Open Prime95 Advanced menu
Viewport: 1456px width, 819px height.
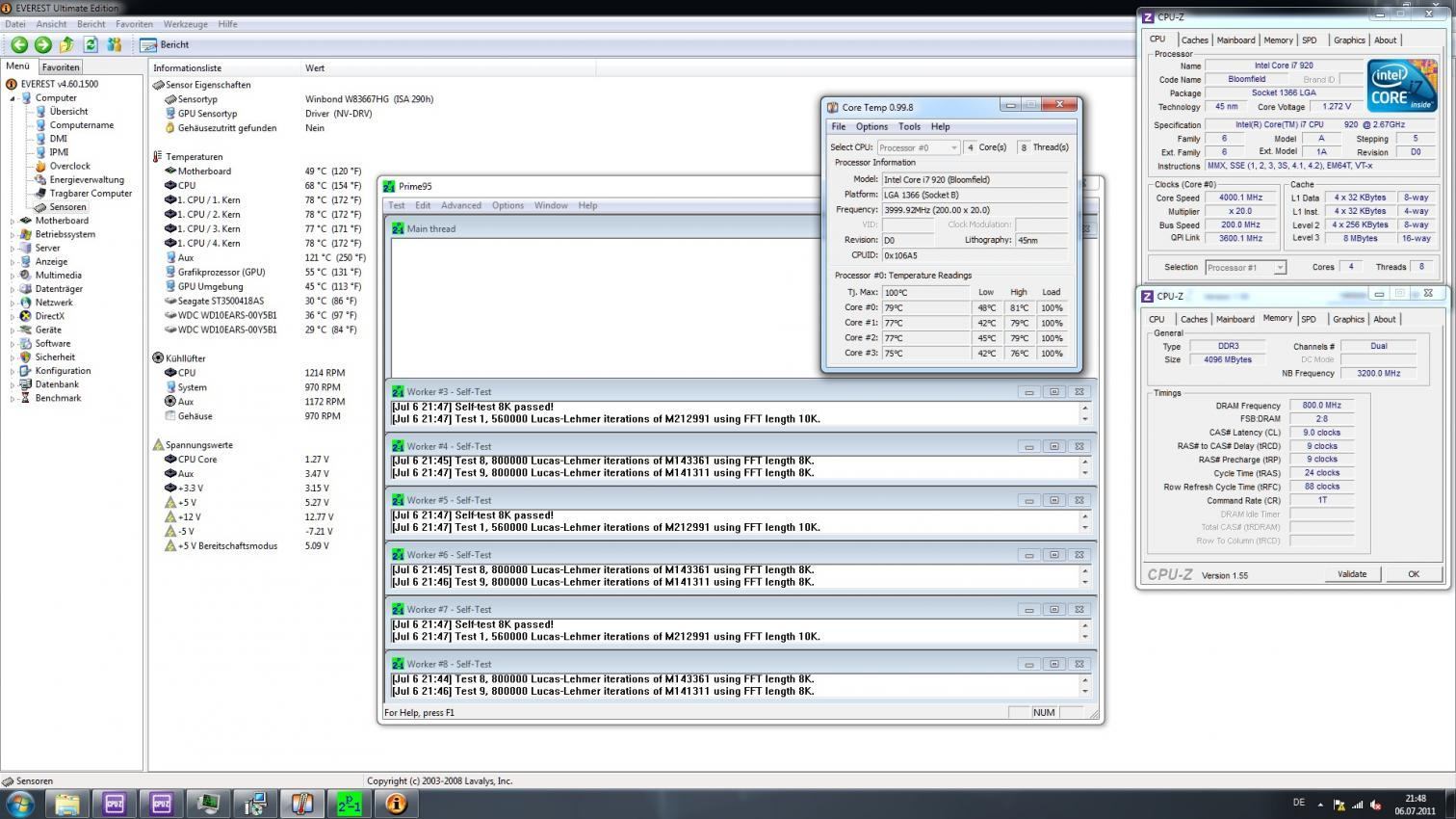460,205
